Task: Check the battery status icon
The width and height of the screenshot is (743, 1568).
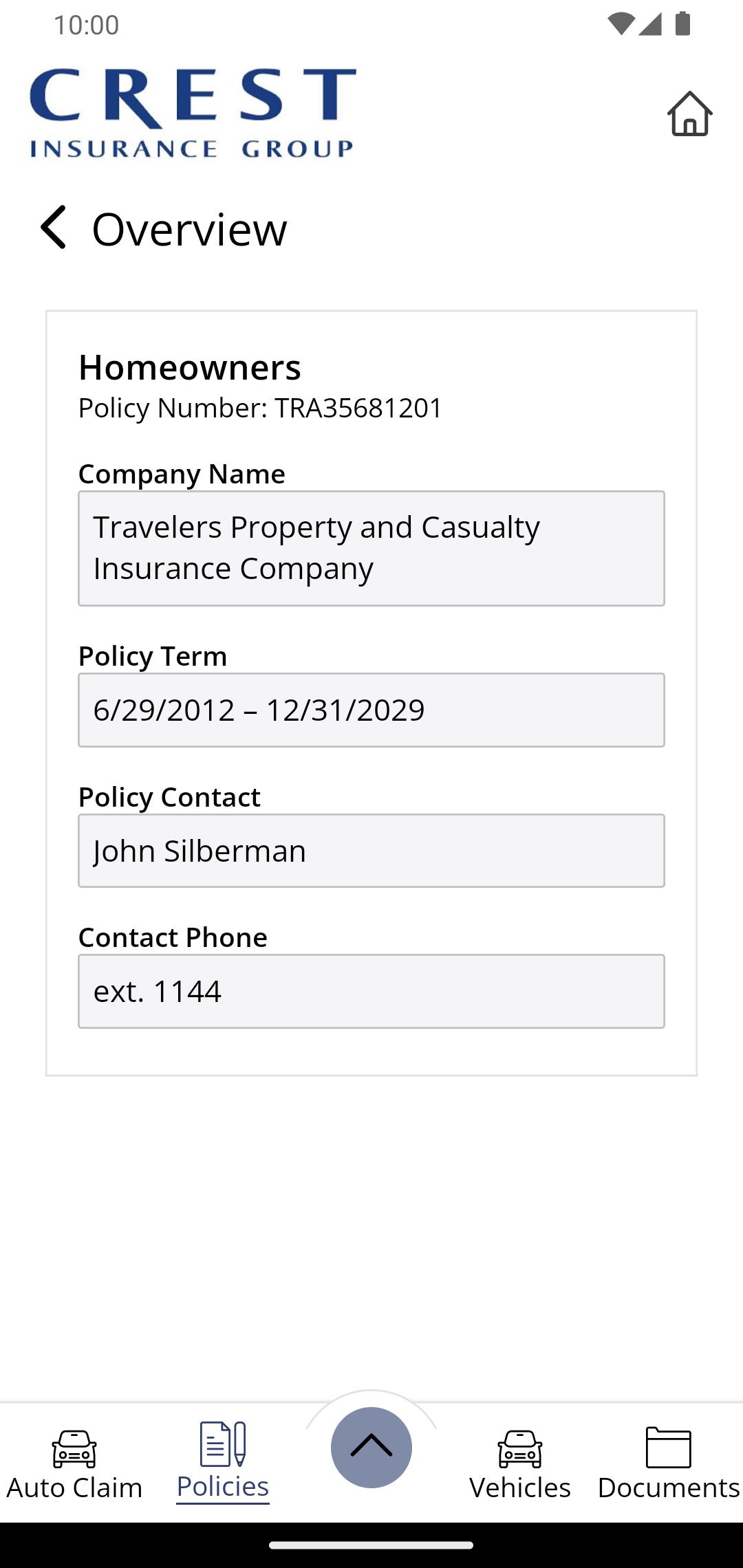Action: (682, 24)
